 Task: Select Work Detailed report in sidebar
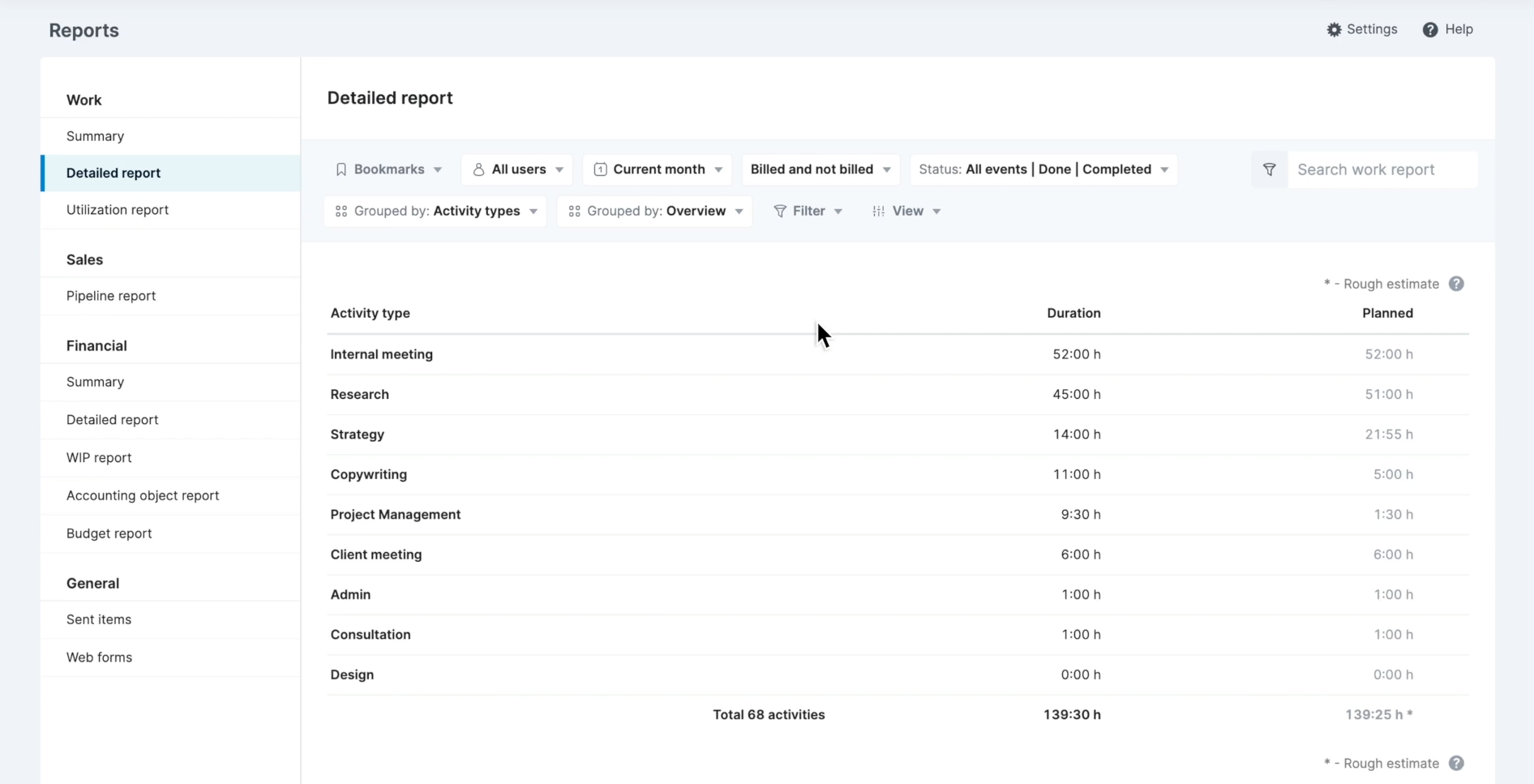[170, 173]
